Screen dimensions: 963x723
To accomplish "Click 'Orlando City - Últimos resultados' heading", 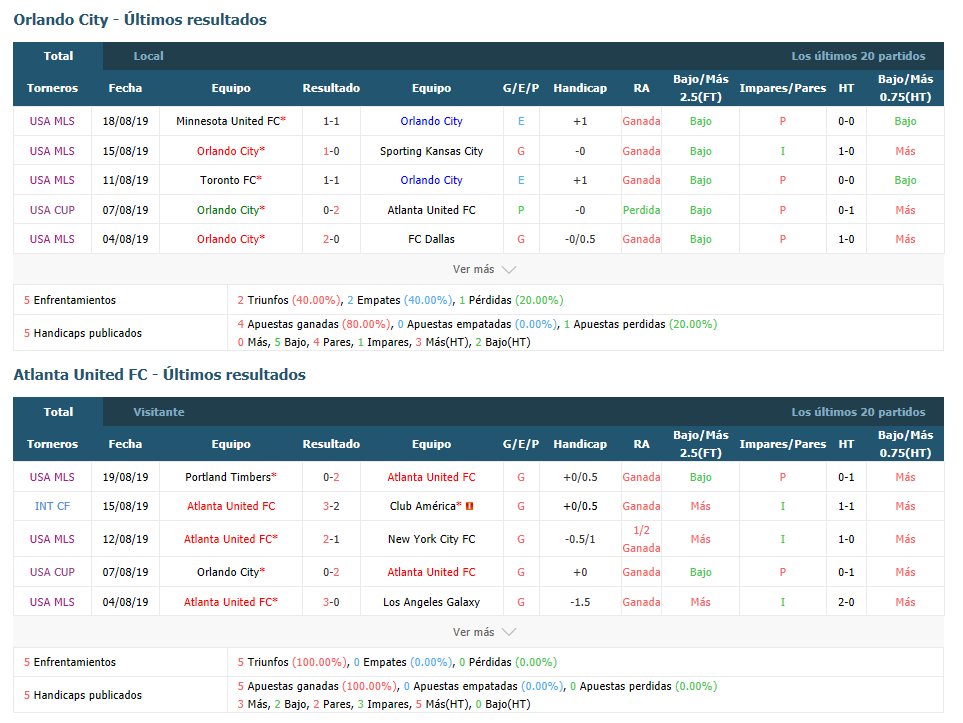I will pos(140,20).
